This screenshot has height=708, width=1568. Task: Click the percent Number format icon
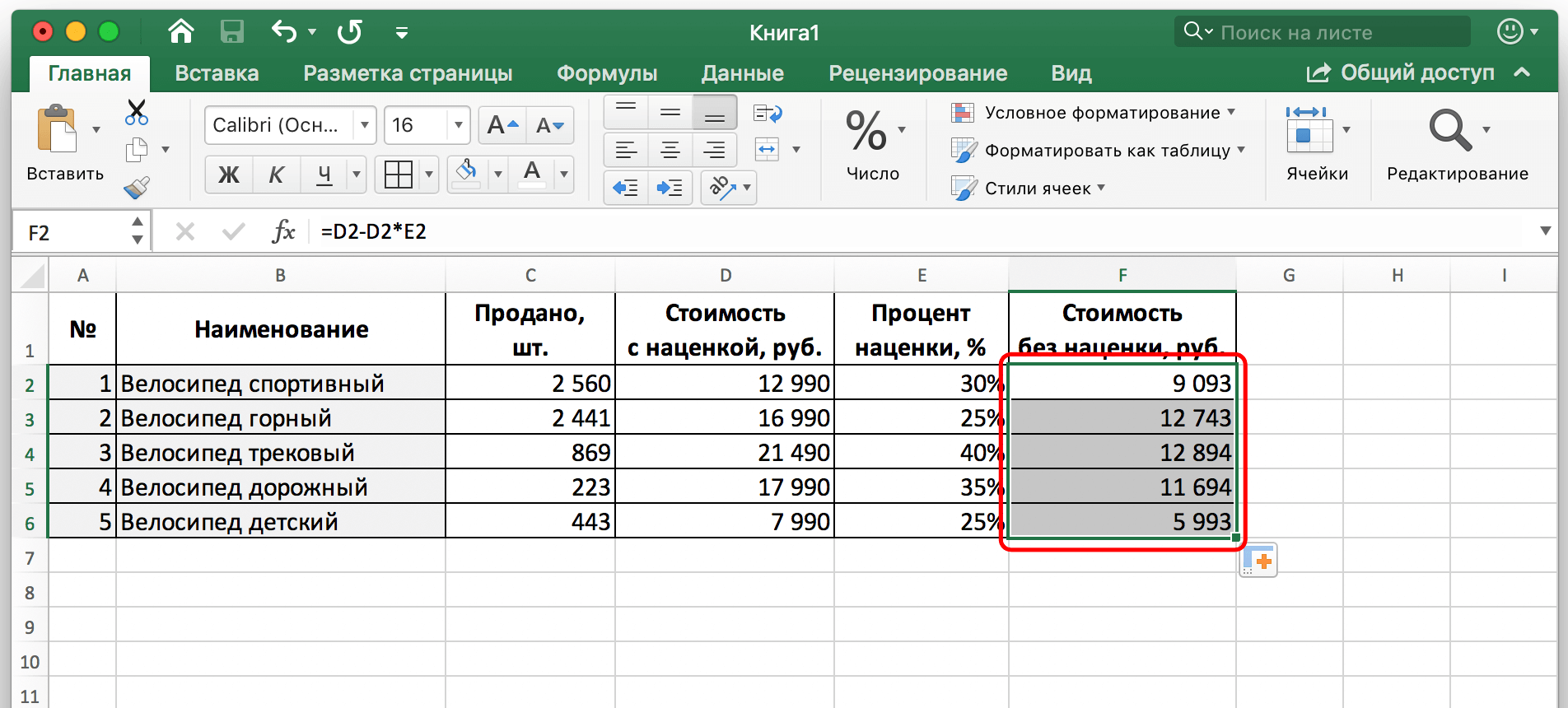click(866, 131)
